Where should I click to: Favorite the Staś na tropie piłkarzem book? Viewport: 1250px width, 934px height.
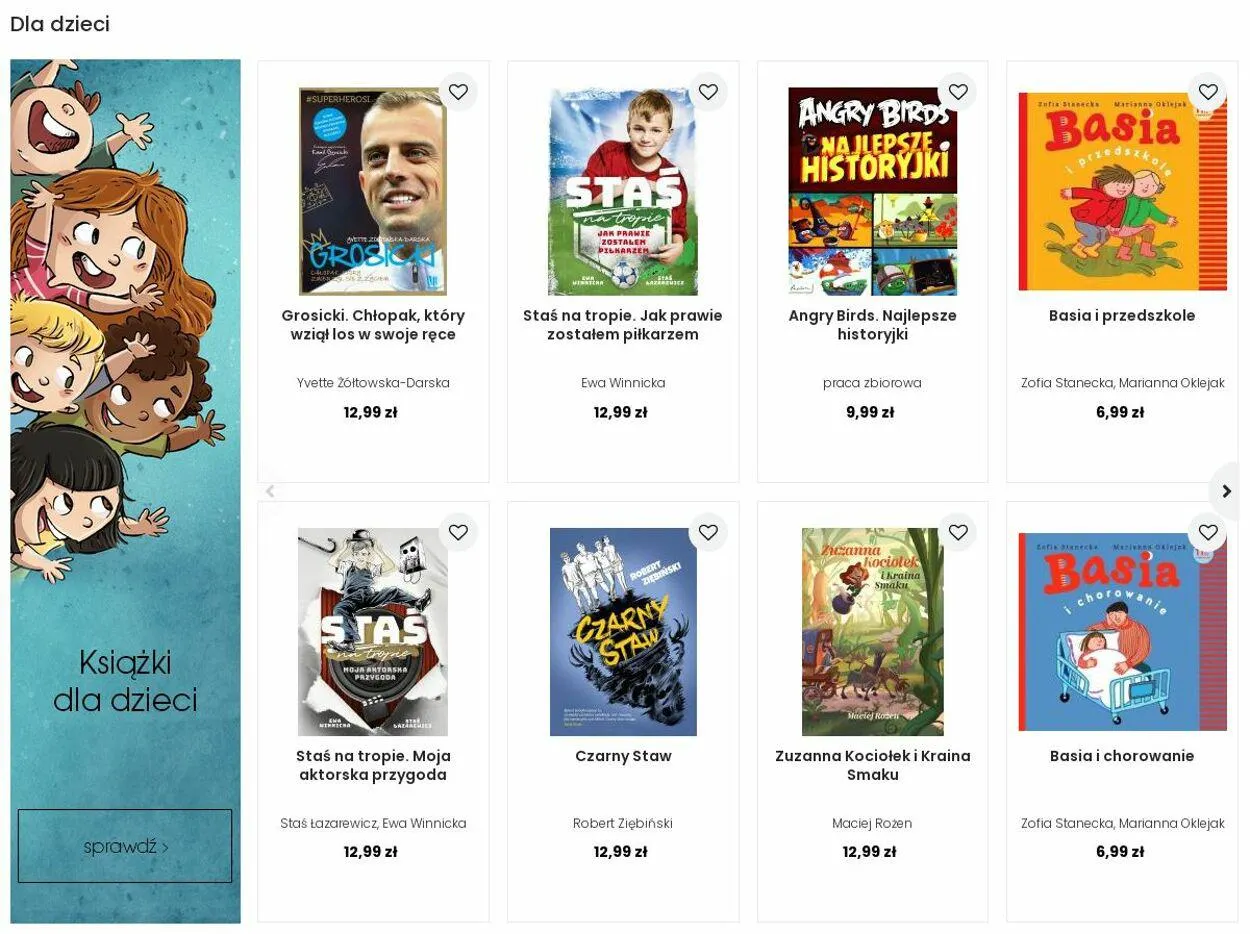pyautogui.click(x=708, y=92)
